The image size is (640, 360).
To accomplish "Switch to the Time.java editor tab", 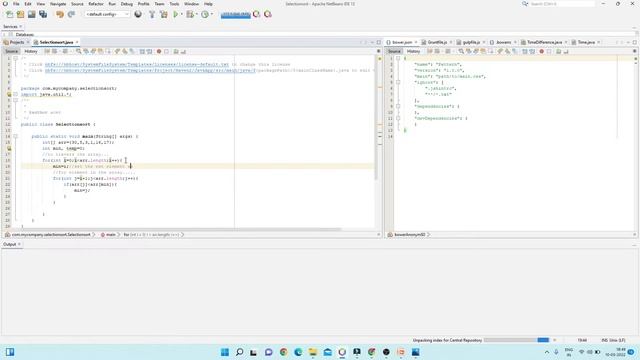I will (x=586, y=42).
